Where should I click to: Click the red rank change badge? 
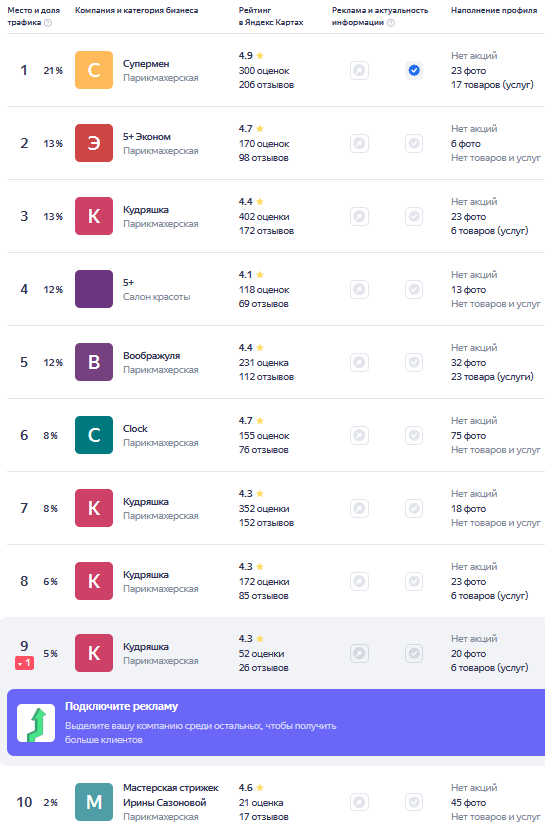(x=24, y=663)
